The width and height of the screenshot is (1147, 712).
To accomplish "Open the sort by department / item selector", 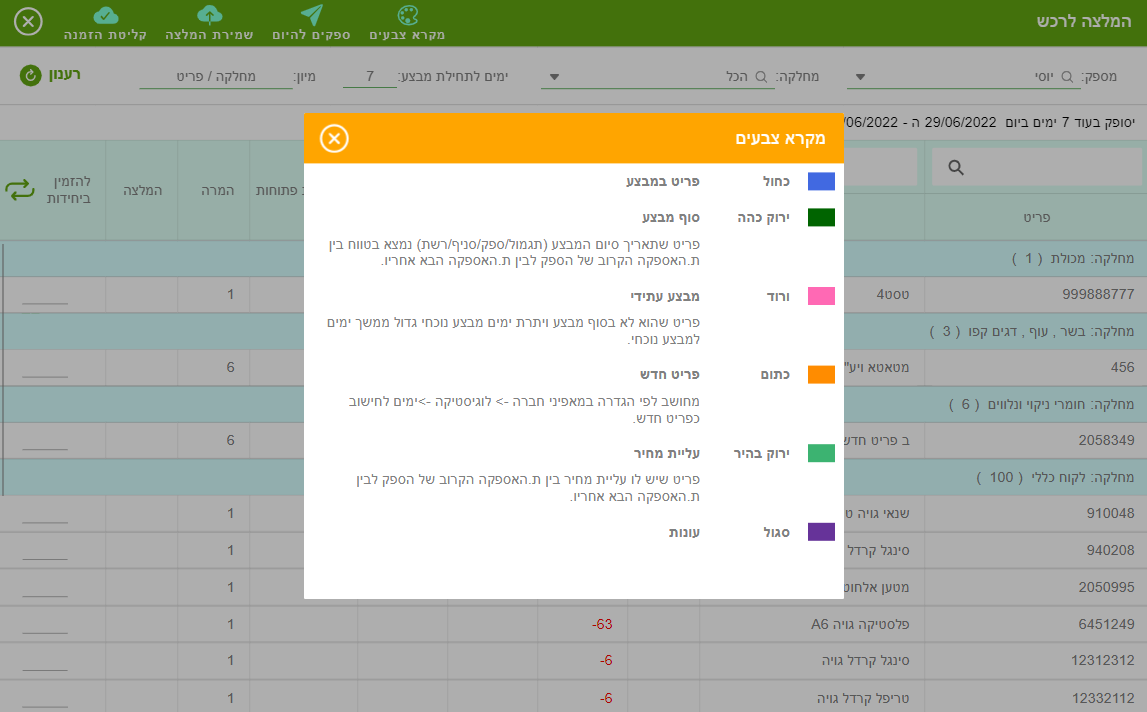I will (216, 77).
